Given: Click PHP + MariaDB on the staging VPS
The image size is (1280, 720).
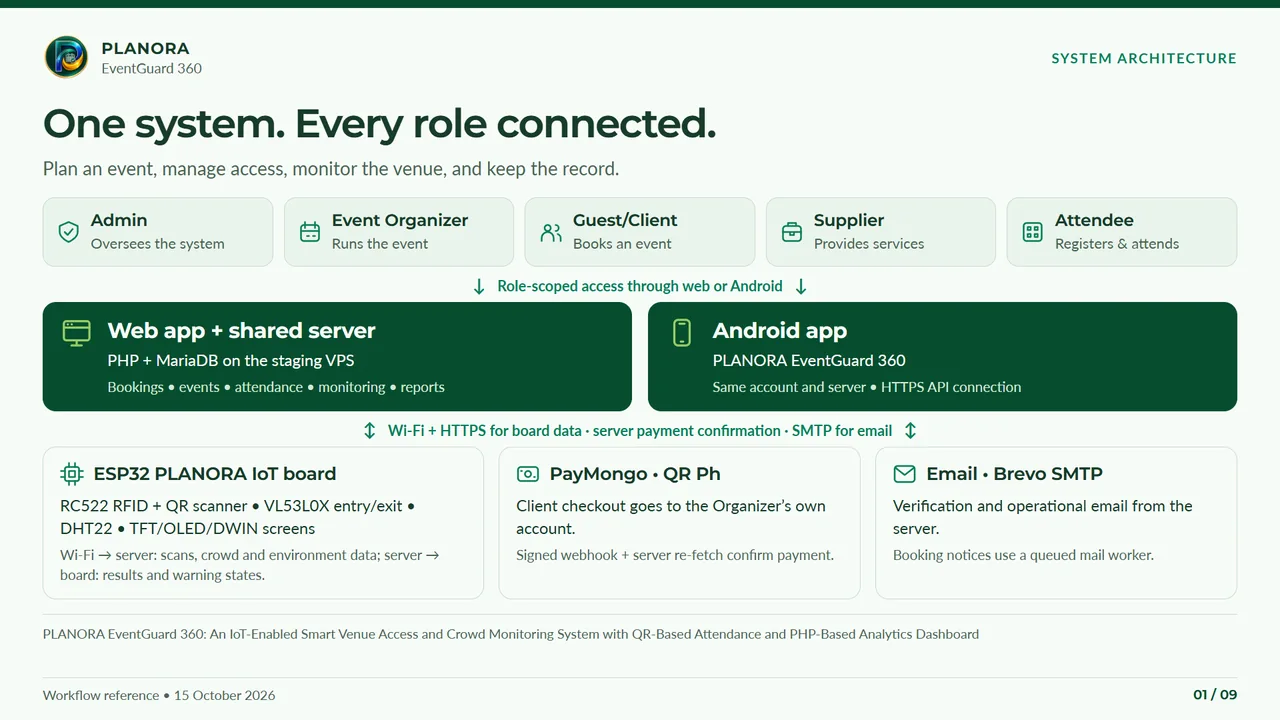Looking at the screenshot, I should click(231, 361).
